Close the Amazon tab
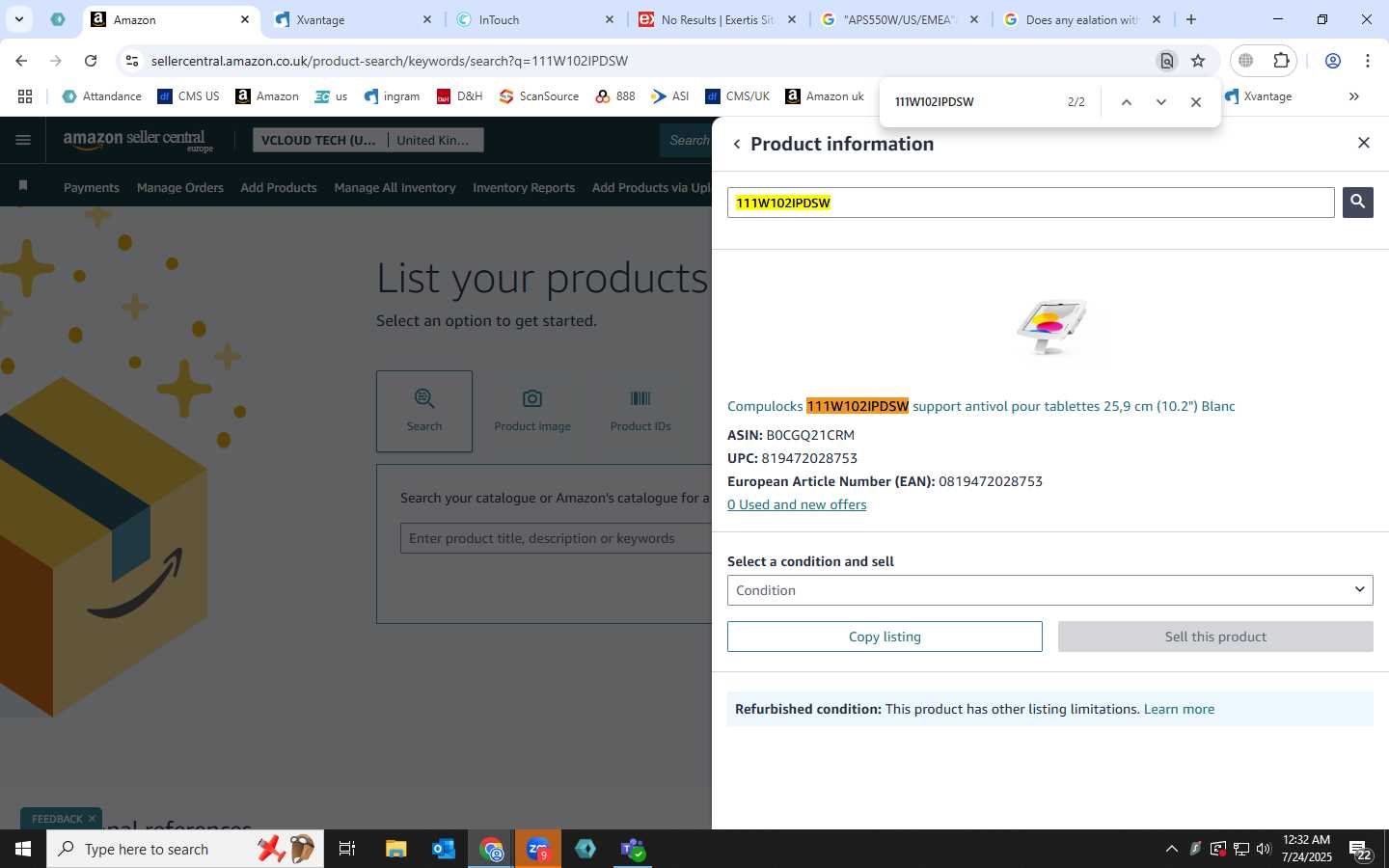Viewport: 1389px width, 868px height. [x=245, y=19]
